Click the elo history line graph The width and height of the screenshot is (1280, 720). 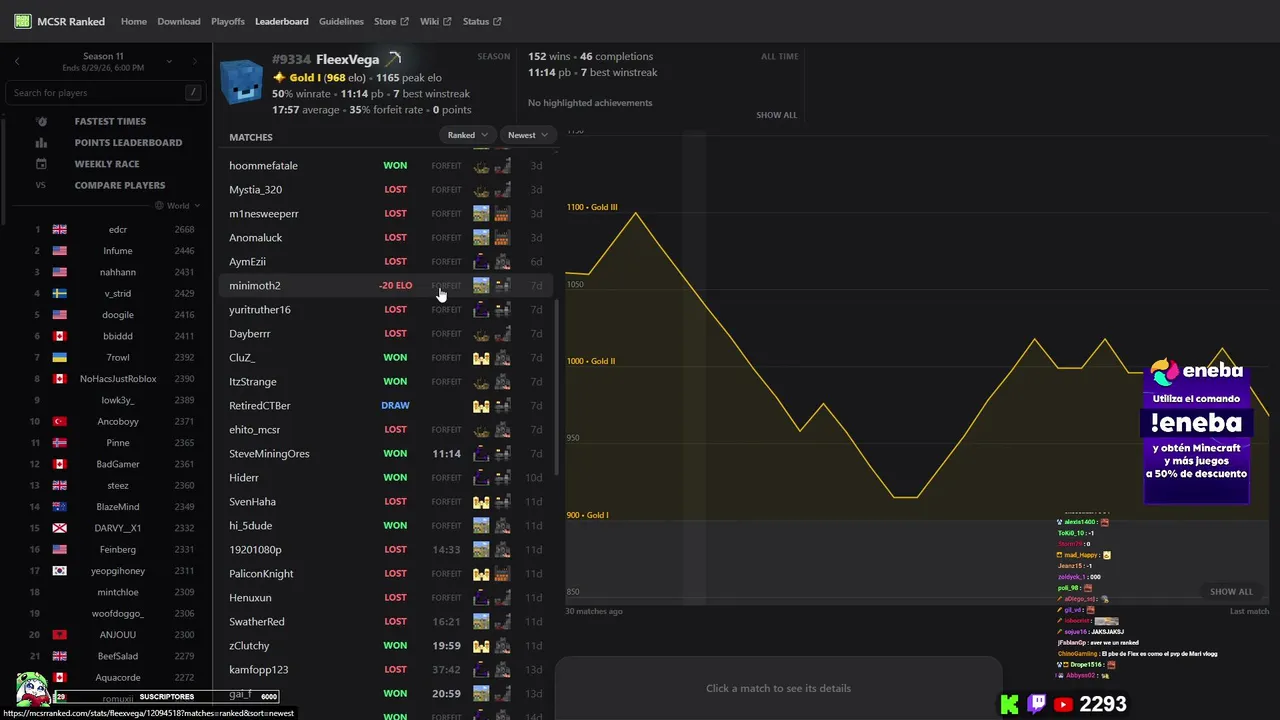click(x=917, y=366)
